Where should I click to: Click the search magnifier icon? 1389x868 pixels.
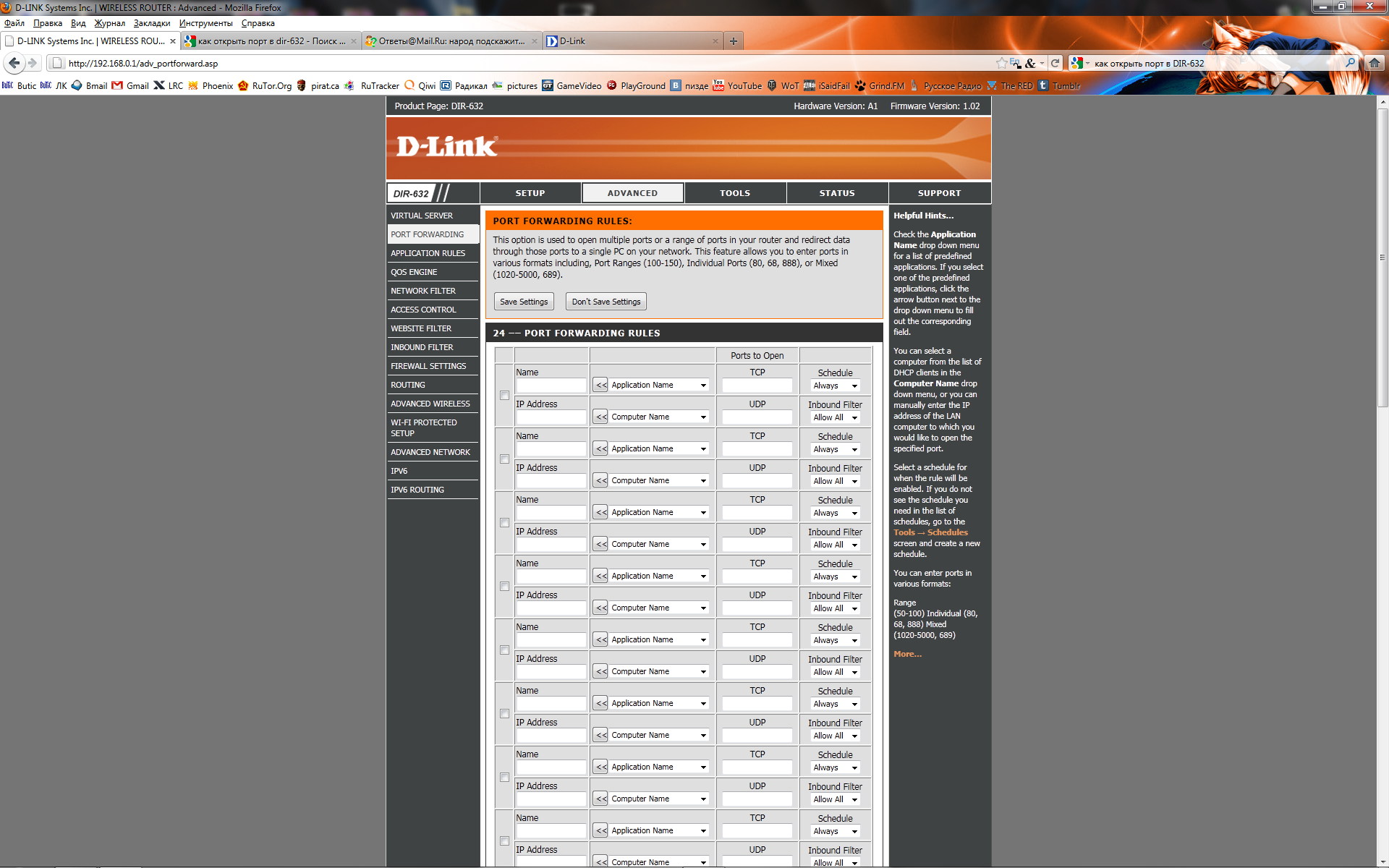click(1350, 63)
